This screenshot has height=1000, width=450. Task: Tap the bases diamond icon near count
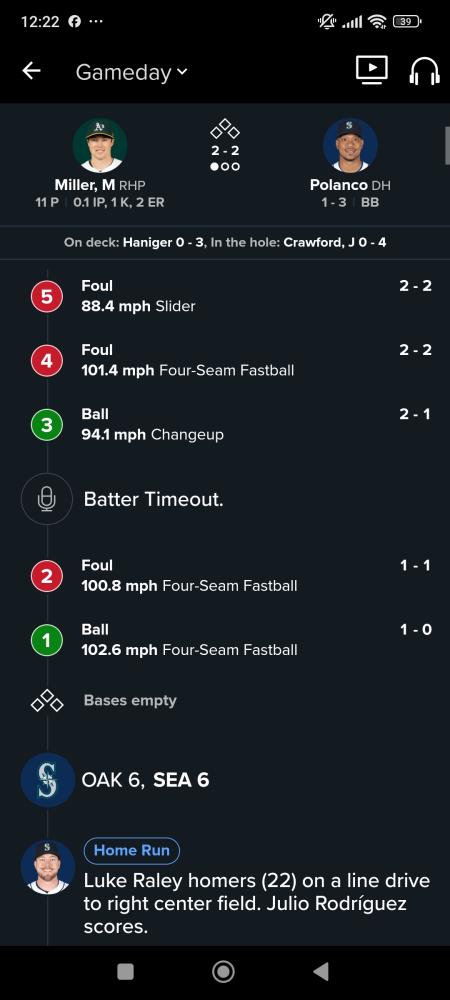pyautogui.click(x=225, y=130)
